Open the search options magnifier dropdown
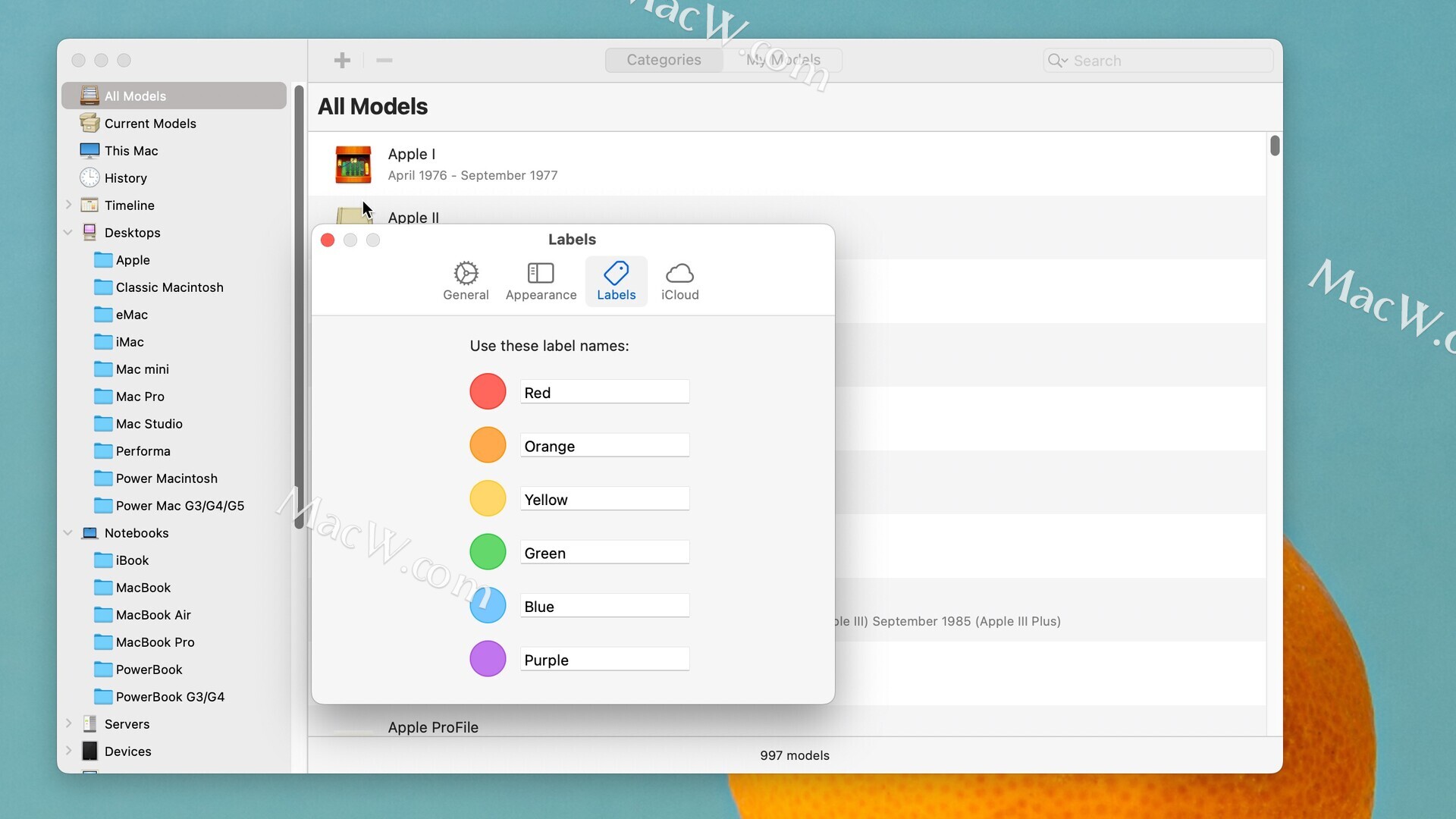 (x=1058, y=61)
